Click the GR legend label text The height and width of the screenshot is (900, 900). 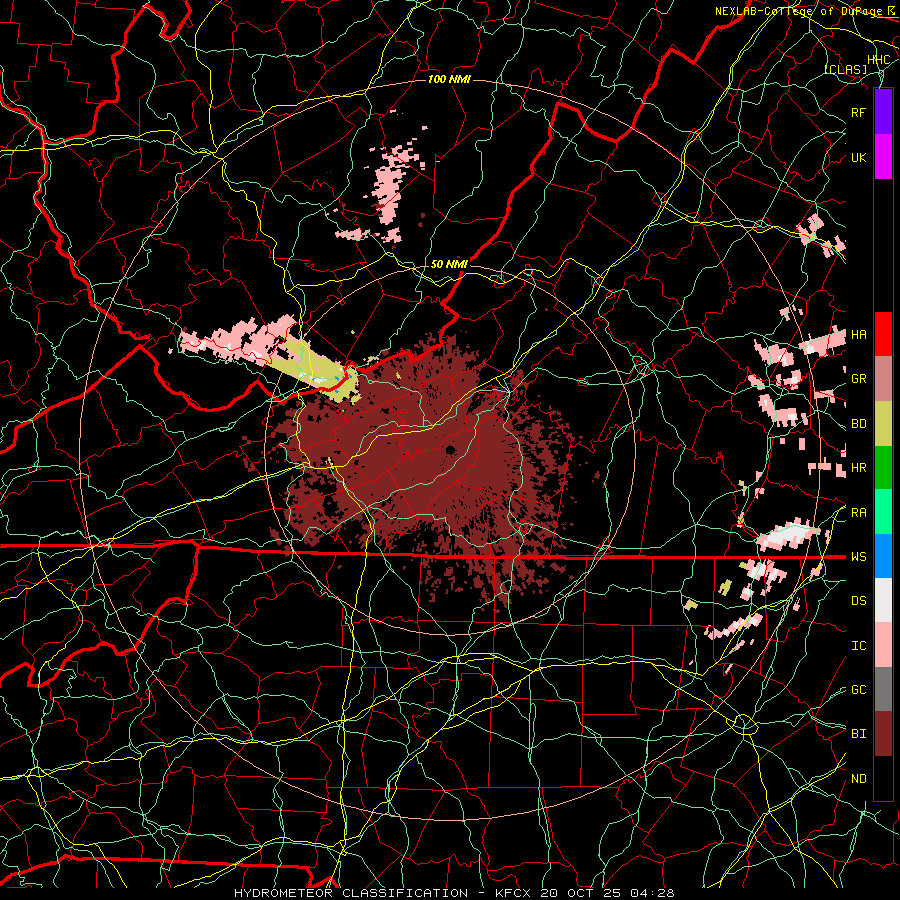click(x=858, y=379)
